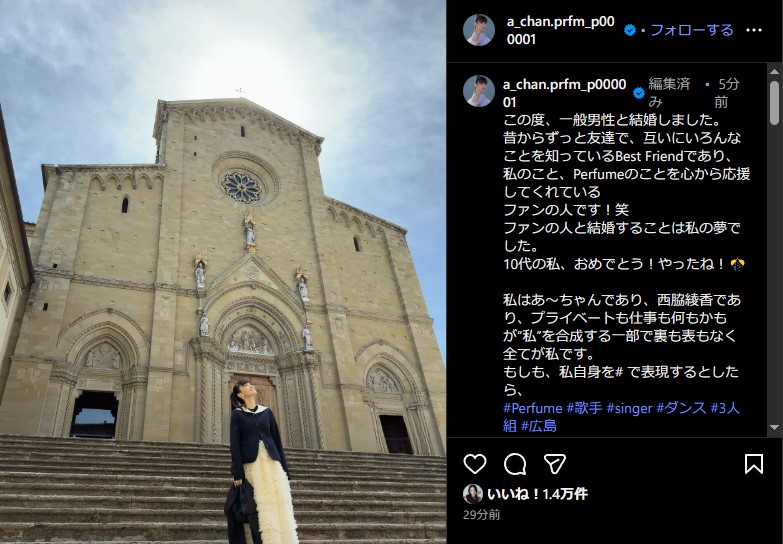Image resolution: width=783 pixels, height=544 pixels.
Task: Click scrollbar up arrow in caption panel
Action: 774,72
